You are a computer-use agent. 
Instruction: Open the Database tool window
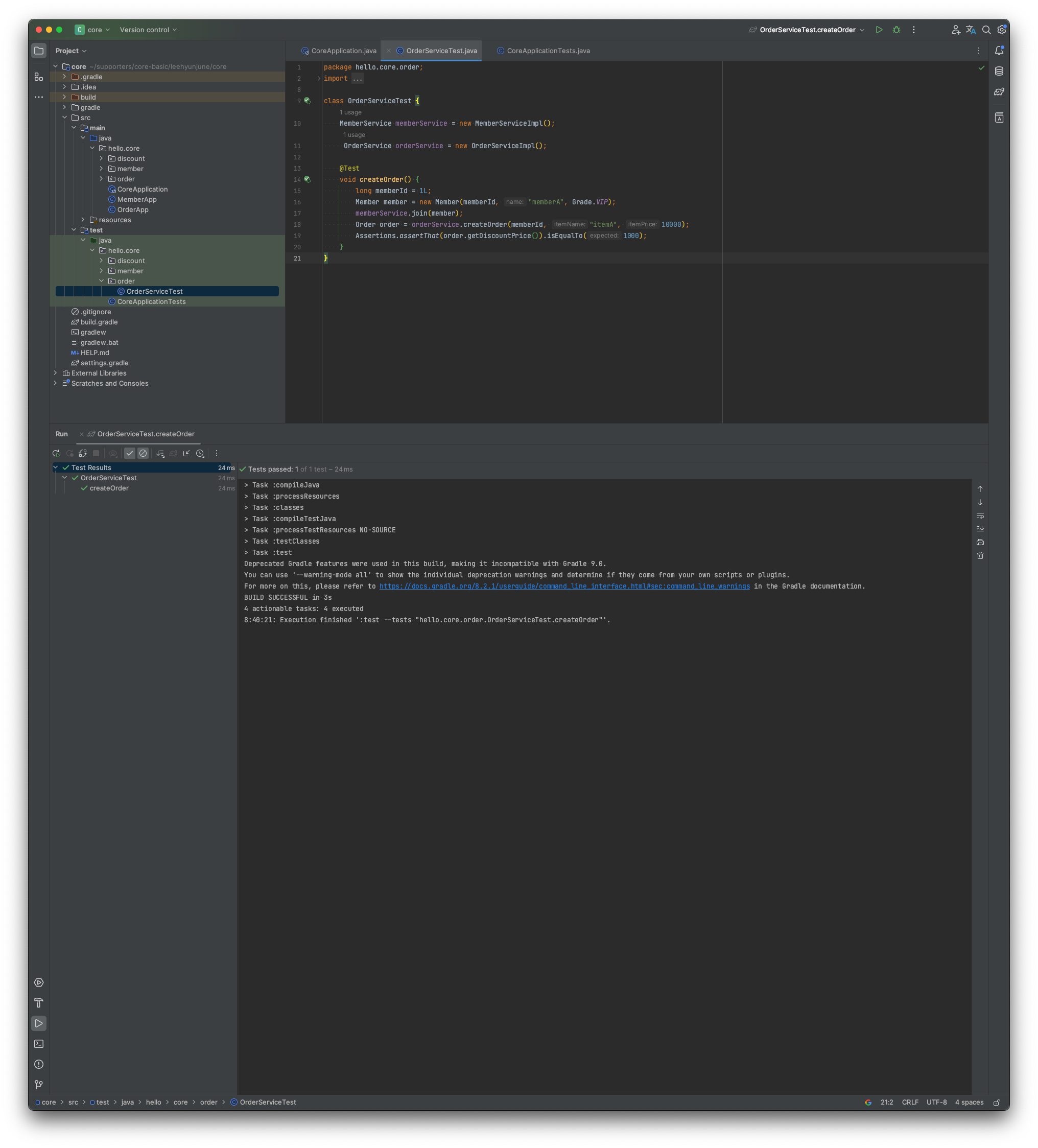999,71
